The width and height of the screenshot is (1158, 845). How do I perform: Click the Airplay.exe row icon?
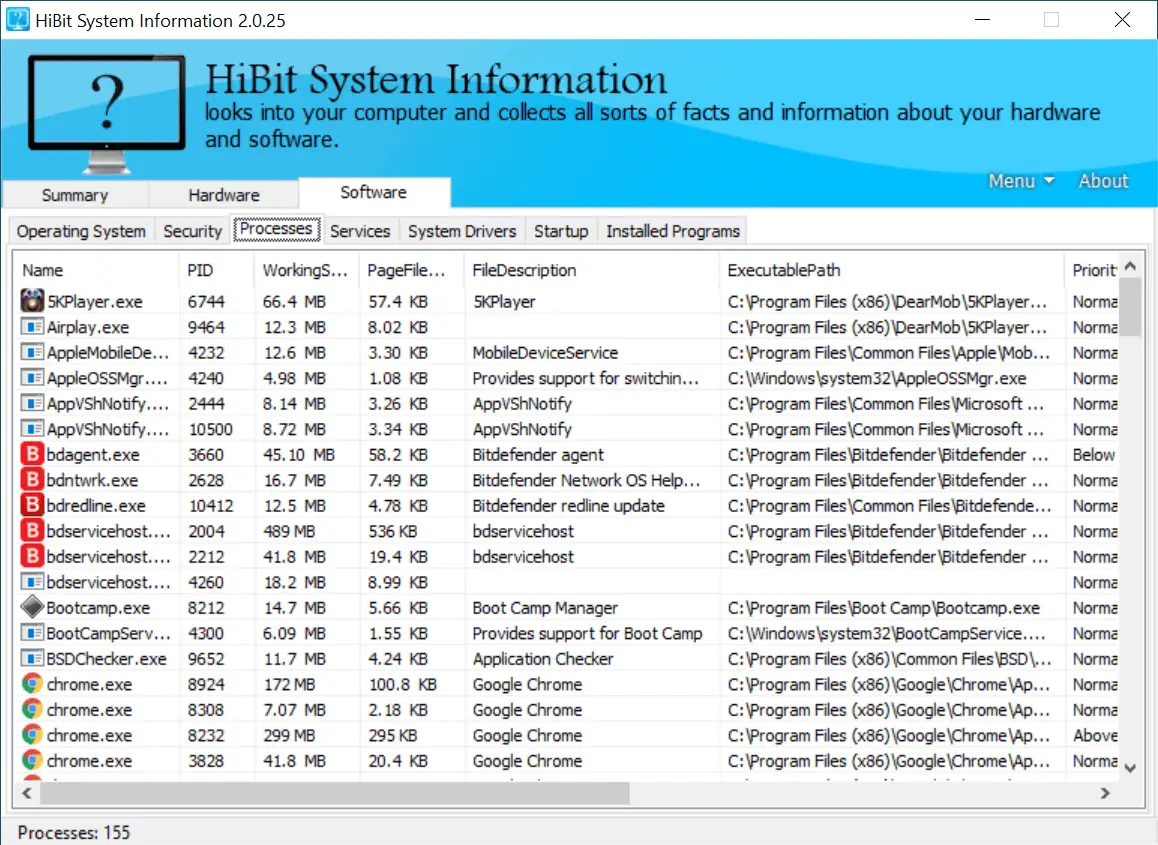coord(32,326)
